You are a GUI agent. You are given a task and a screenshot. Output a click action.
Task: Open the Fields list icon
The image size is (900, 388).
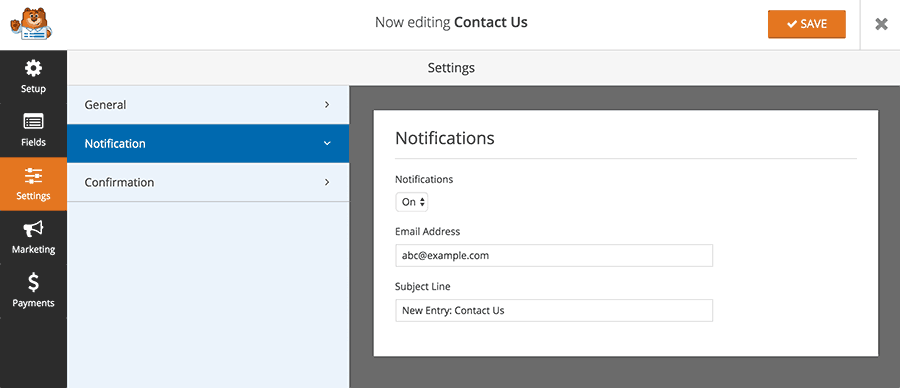(33, 122)
